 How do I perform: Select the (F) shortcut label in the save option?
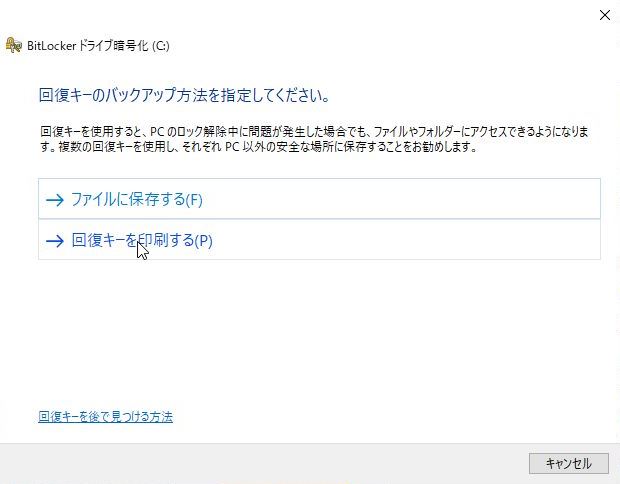194,200
